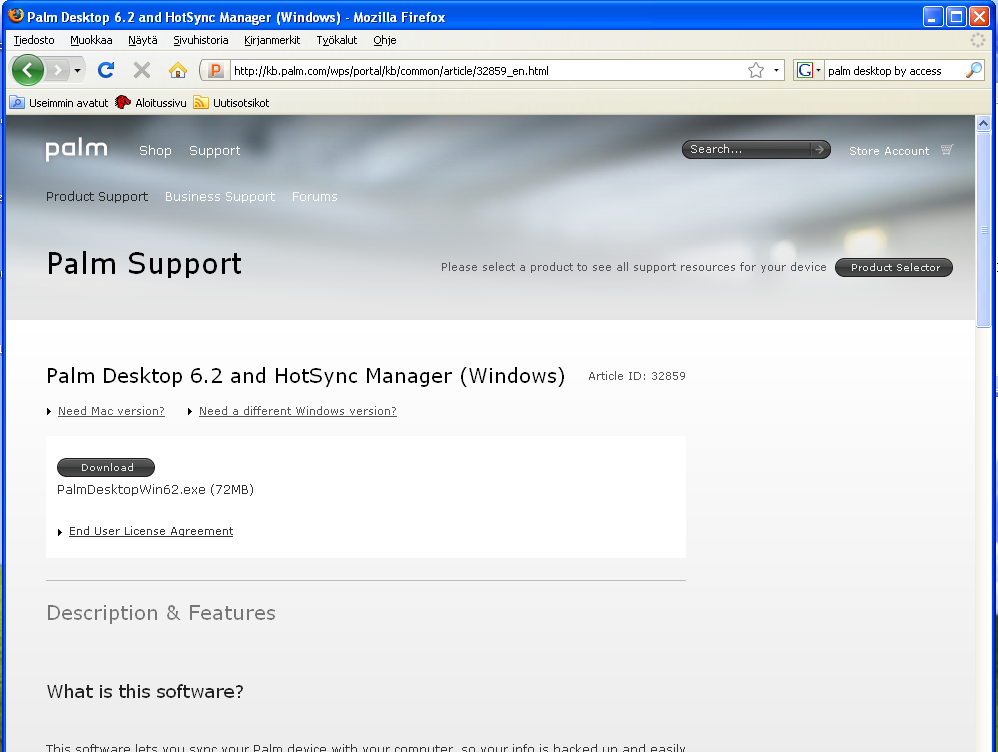
Task: Click the Aloitussivu bookmark
Action: coord(151,103)
